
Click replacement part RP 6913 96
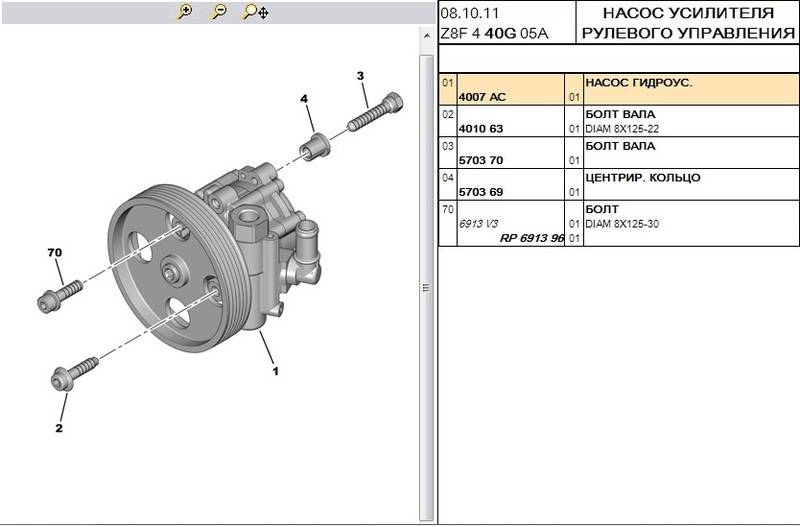coord(532,239)
